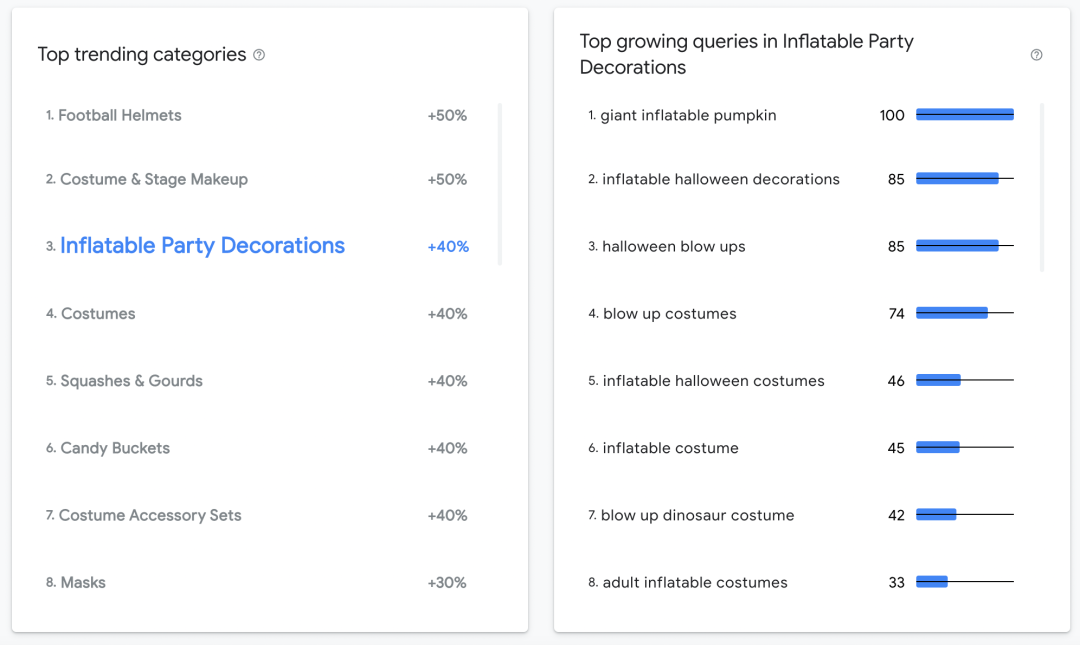Click the bar for inflatable halloween costumes
This screenshot has height=645, width=1080.
938,381
